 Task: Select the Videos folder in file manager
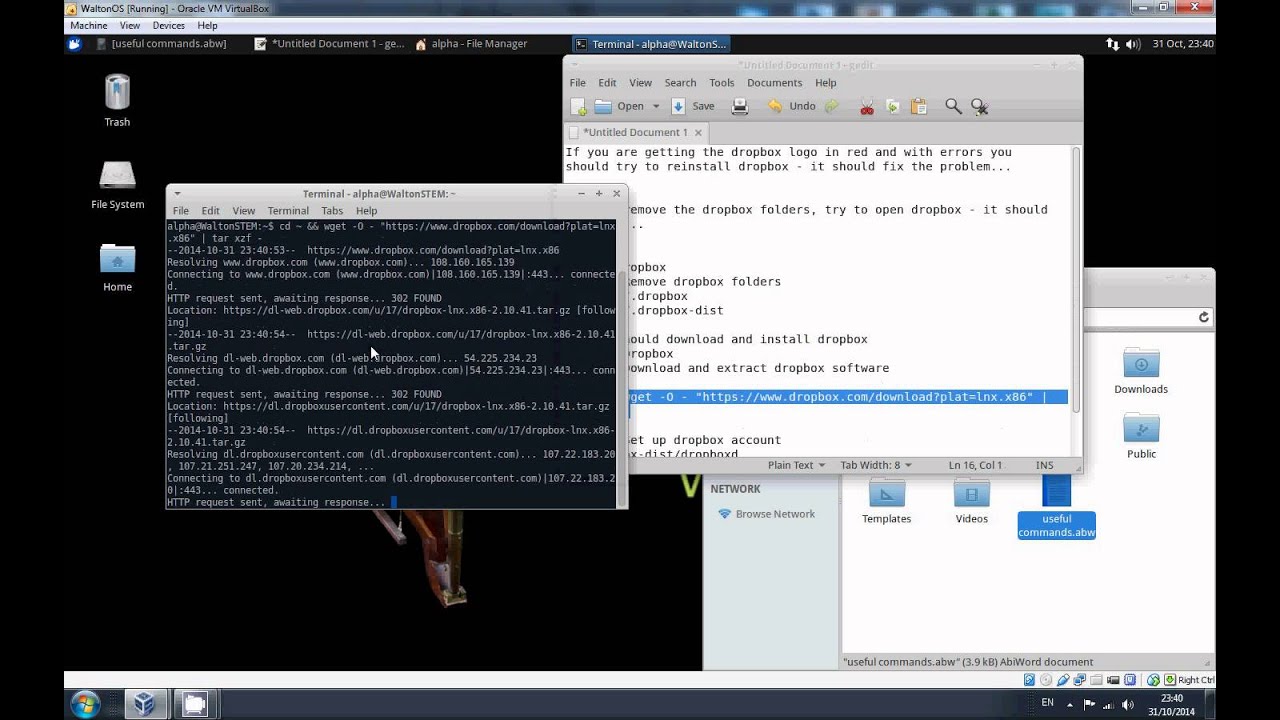pos(971,501)
